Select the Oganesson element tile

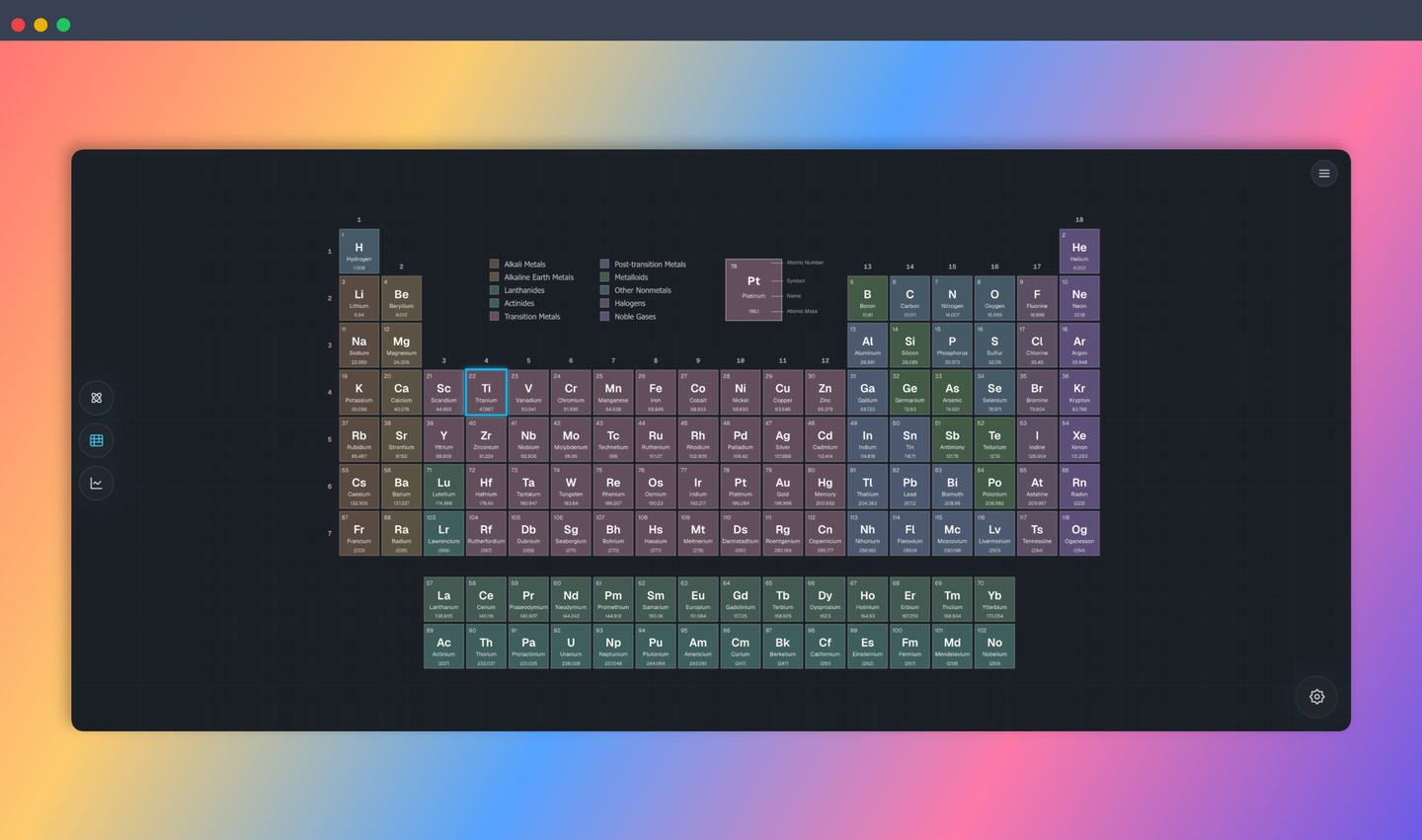tap(1078, 533)
